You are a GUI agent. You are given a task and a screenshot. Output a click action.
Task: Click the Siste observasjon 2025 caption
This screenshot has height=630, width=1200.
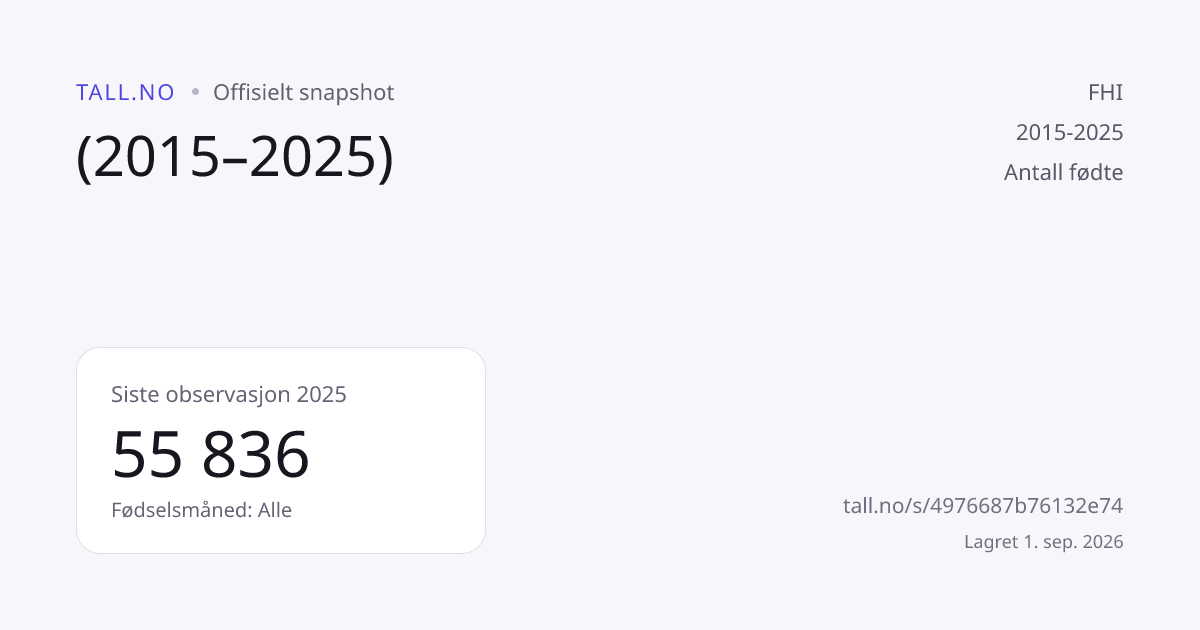[229, 394]
